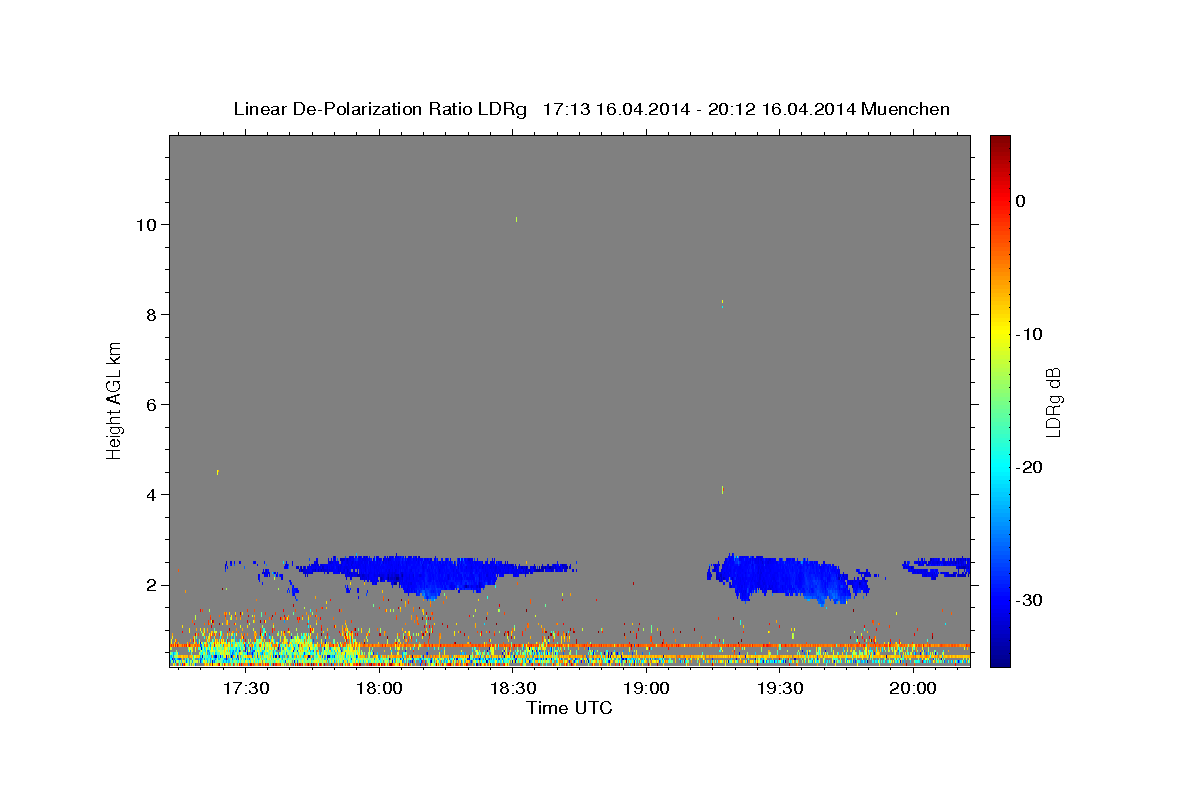The height and width of the screenshot is (800, 1200).
Task: Click the 18:00 time tick label
Action: (x=379, y=689)
